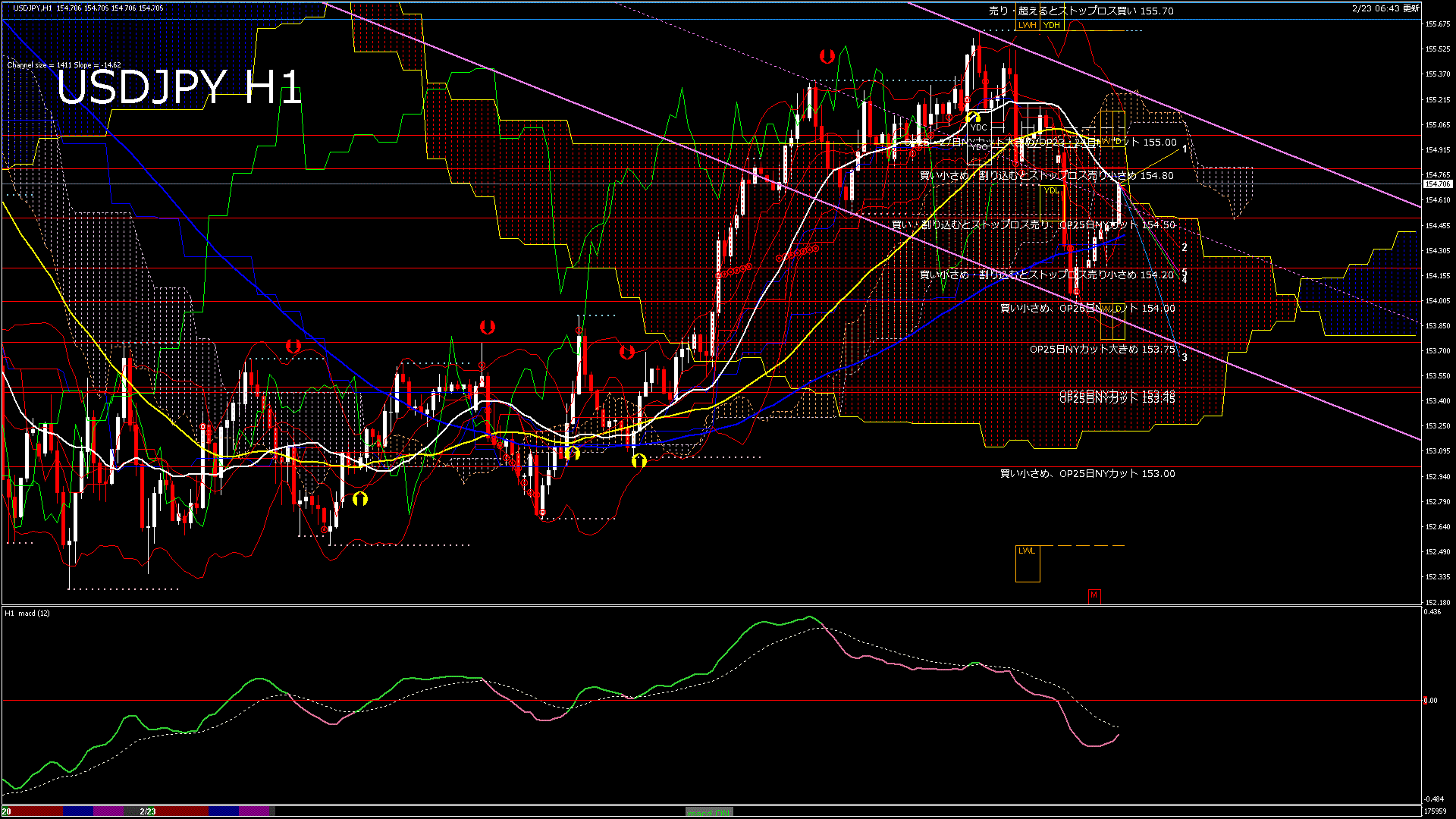Select the red U-turn signal icon above the 155.50 peak
The height and width of the screenshot is (819, 1456).
click(x=827, y=55)
